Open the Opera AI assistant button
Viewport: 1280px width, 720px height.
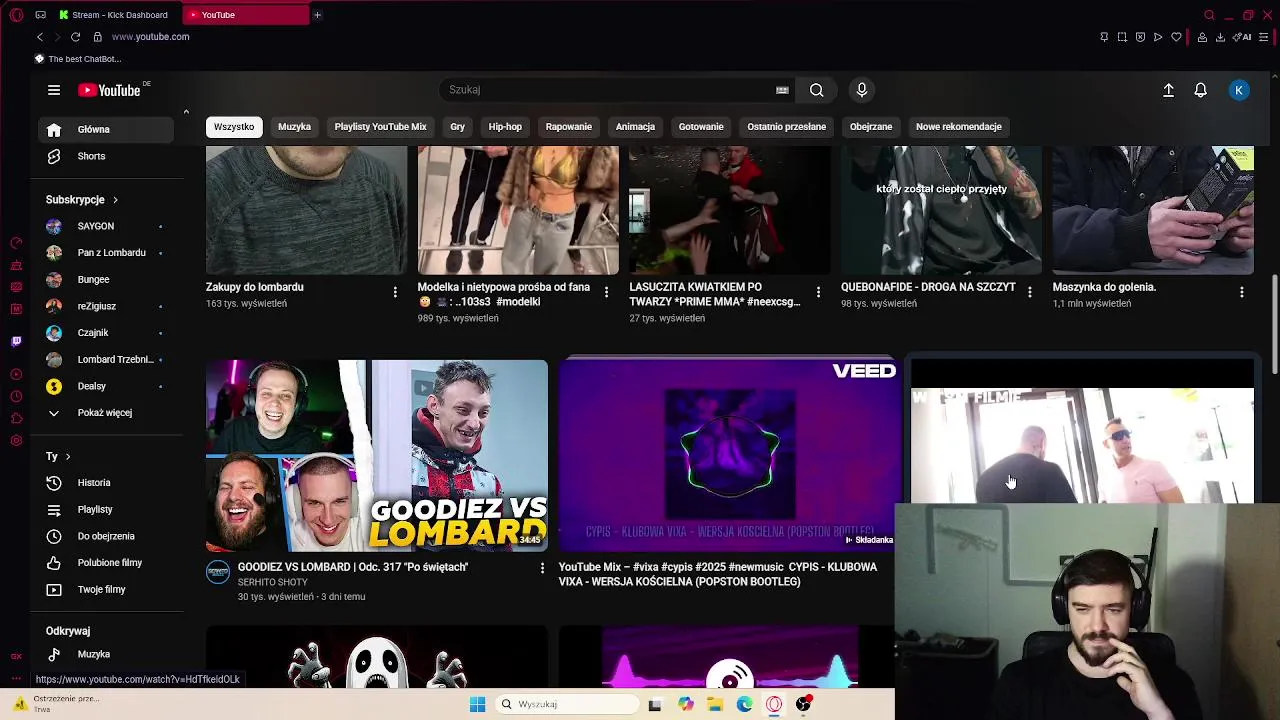click(x=1242, y=37)
